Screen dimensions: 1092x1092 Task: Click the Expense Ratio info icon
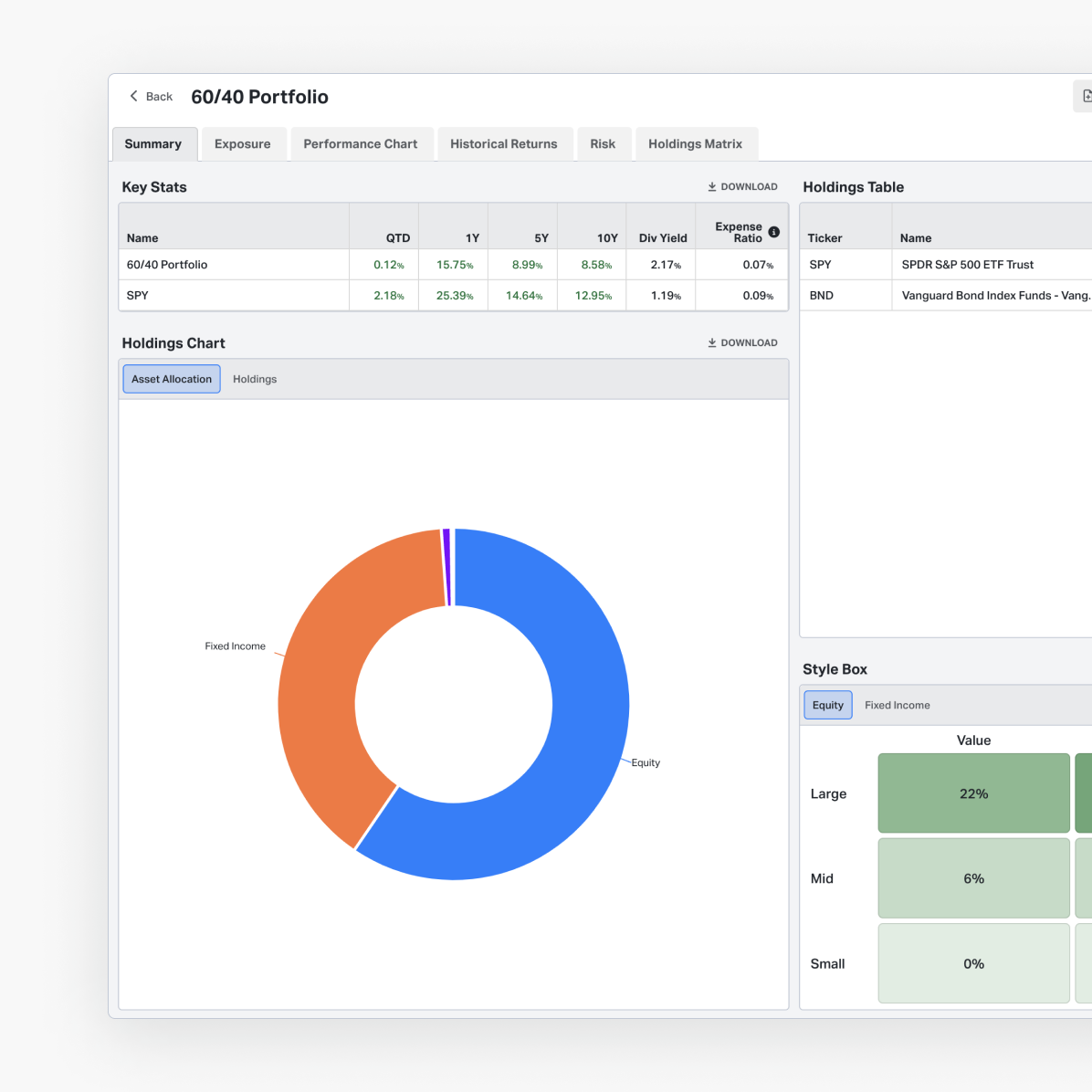(774, 232)
